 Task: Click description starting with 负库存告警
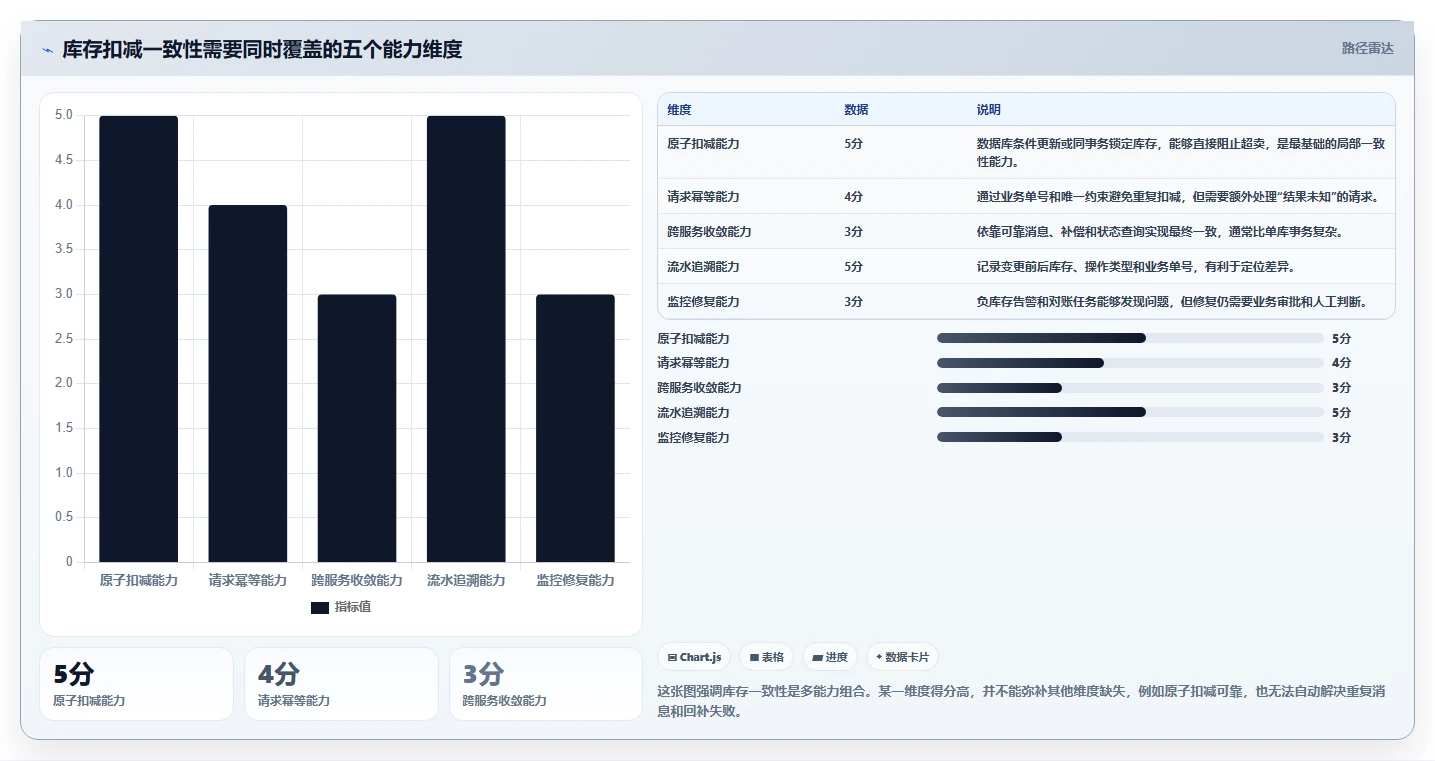click(x=1172, y=302)
